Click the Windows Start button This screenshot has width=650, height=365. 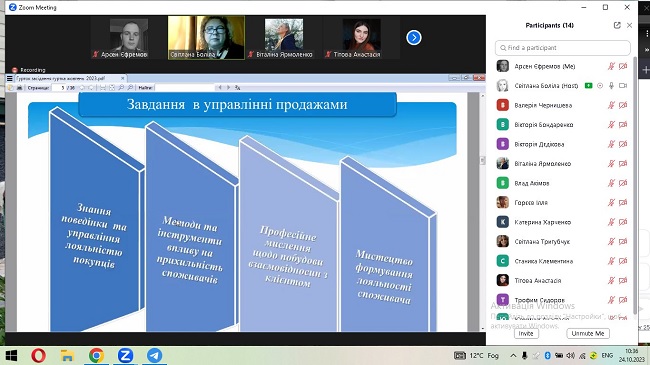pos(11,355)
